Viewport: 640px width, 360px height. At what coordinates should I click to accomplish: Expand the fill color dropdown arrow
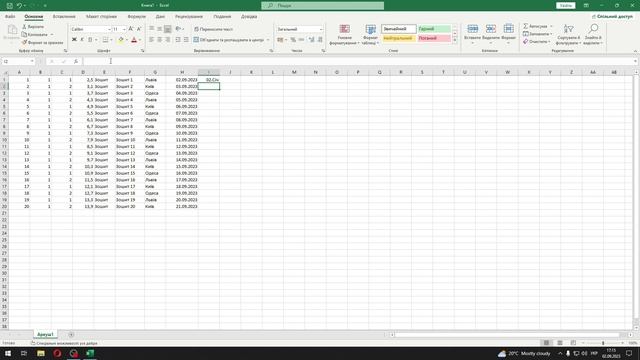point(127,40)
